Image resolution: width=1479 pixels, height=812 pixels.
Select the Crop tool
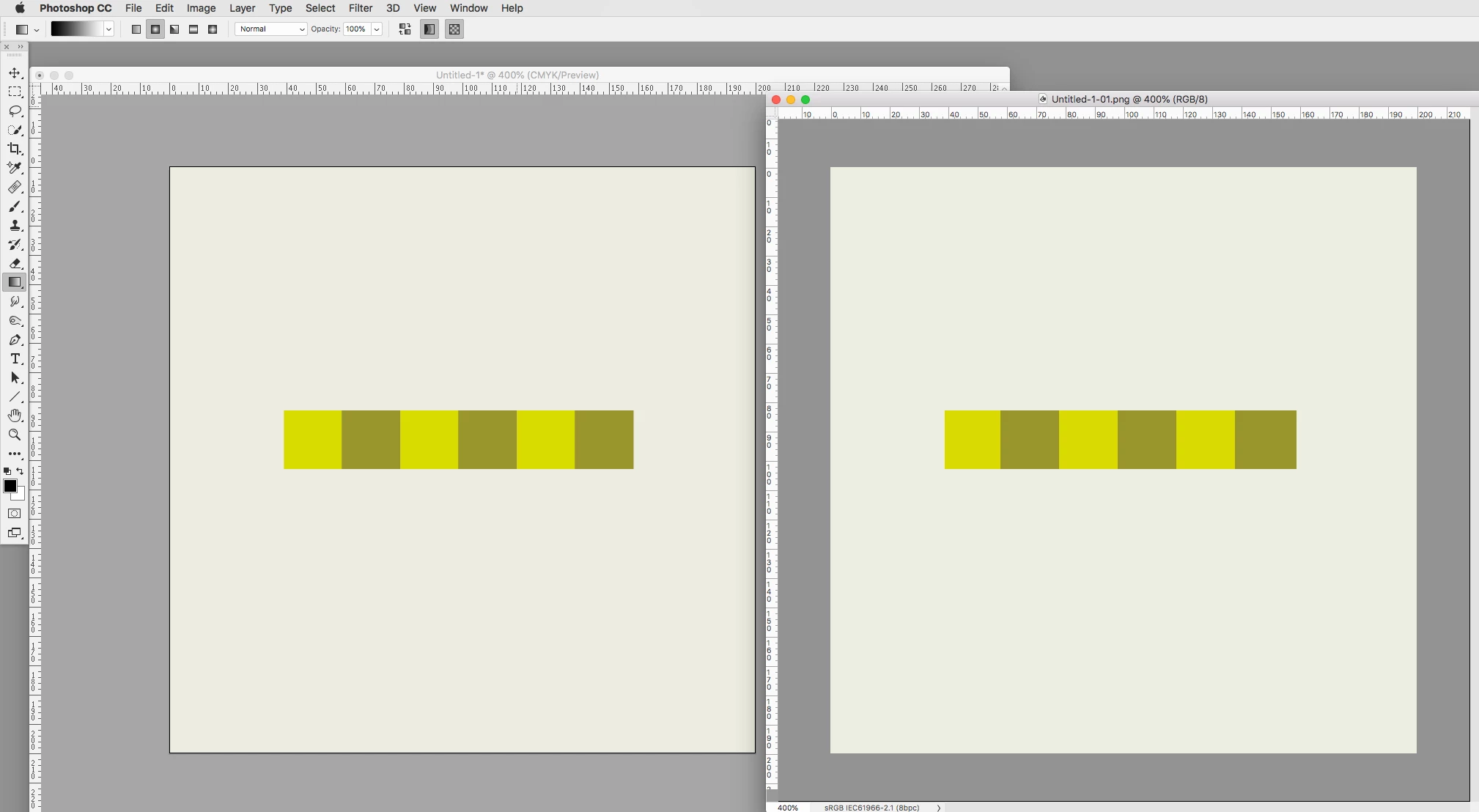click(15, 149)
